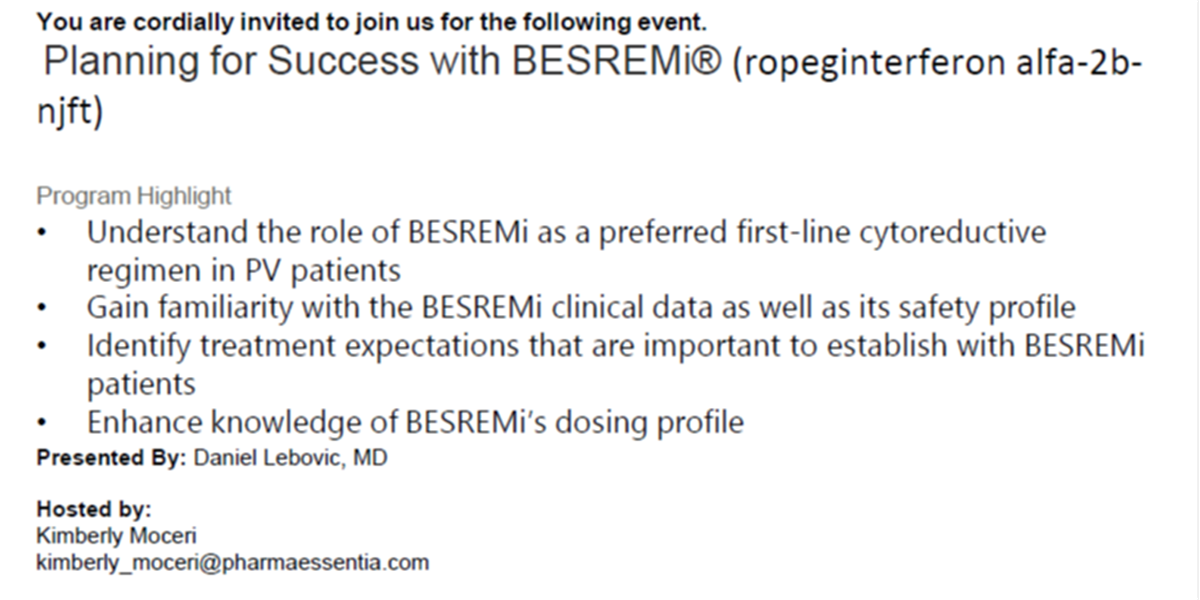Click the "Gain familiarity" bullet text
This screenshot has width=1200, height=600.
coord(581,307)
